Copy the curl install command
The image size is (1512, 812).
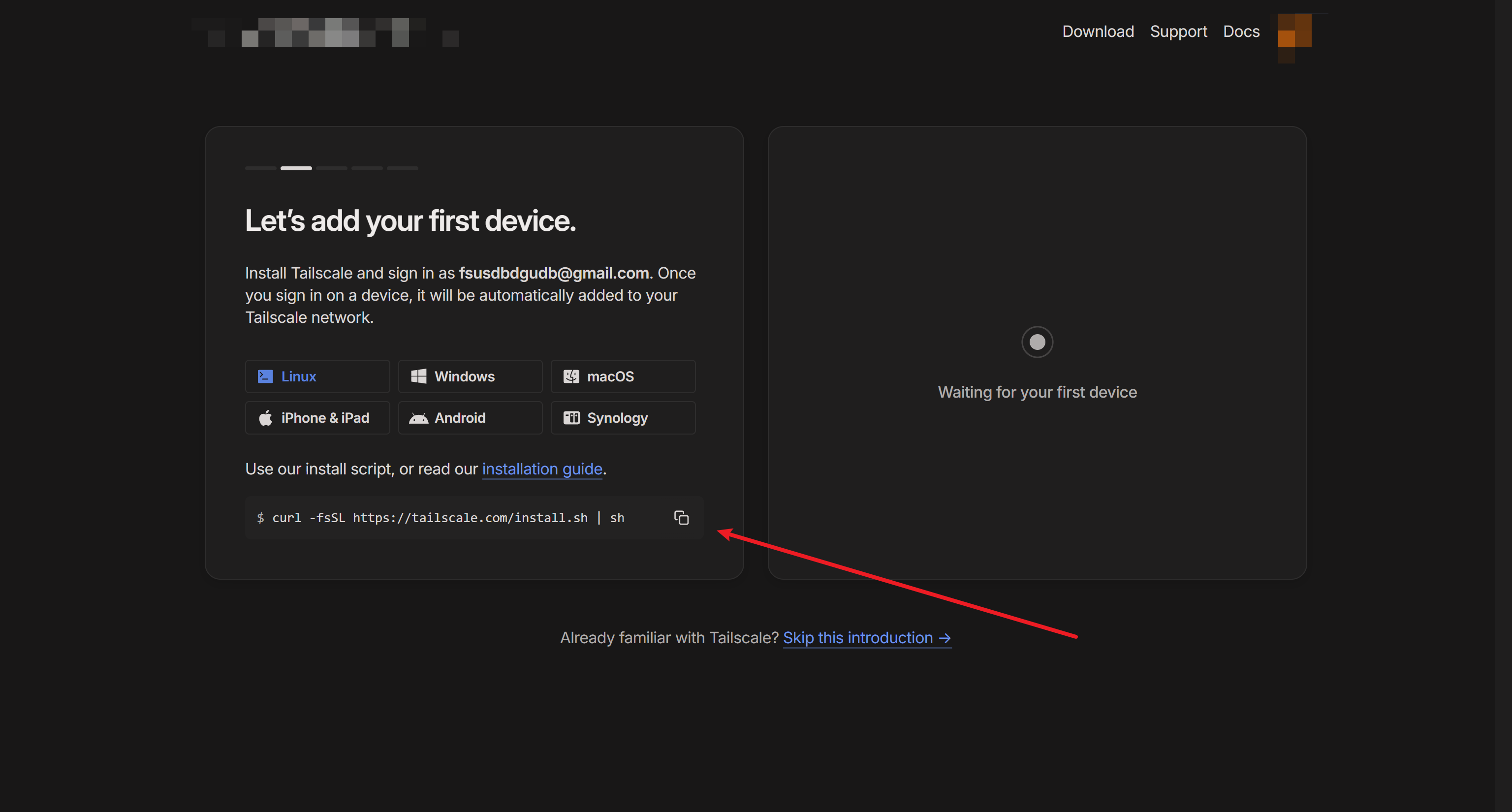pyautogui.click(x=681, y=518)
